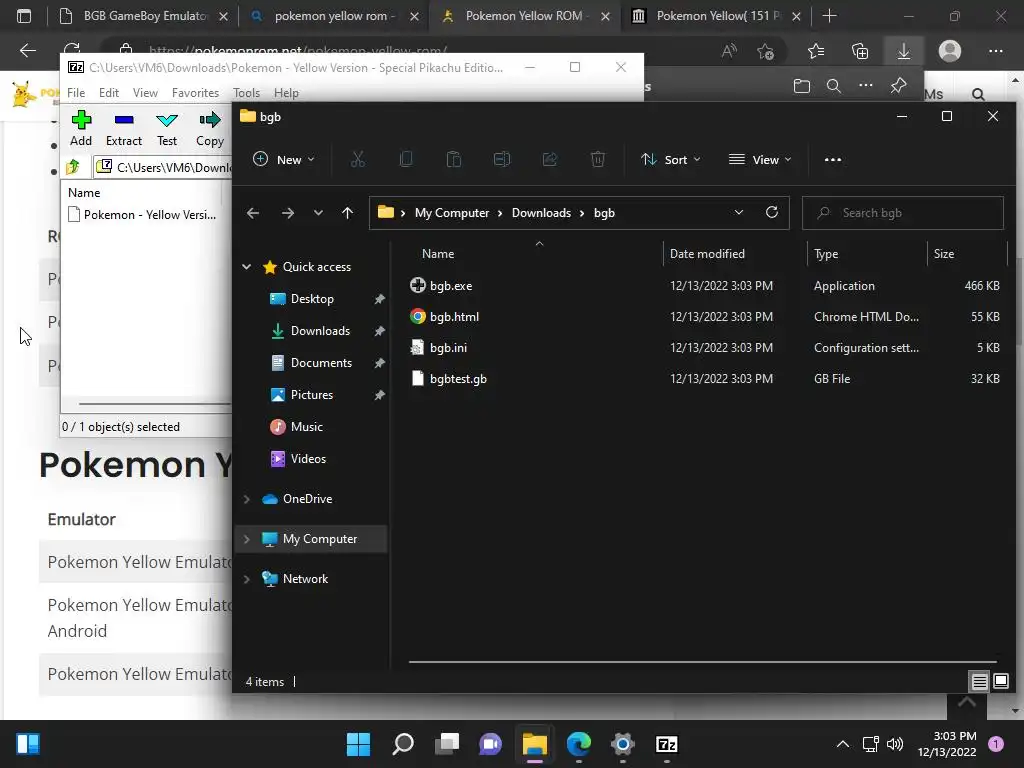
Task: Open Edge settings and more menu
Action: pos(995,51)
